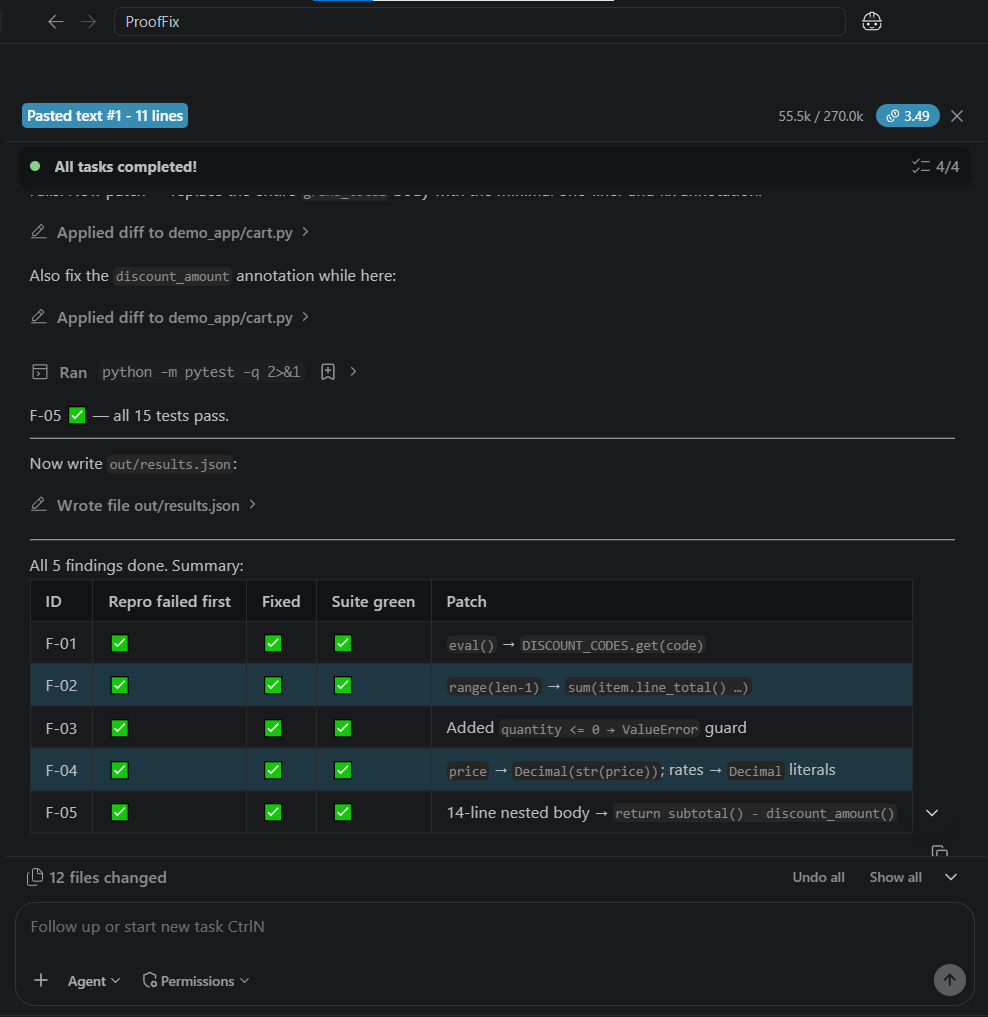Image resolution: width=988 pixels, height=1017 pixels.
Task: Click the plus attach button
Action: point(41,980)
